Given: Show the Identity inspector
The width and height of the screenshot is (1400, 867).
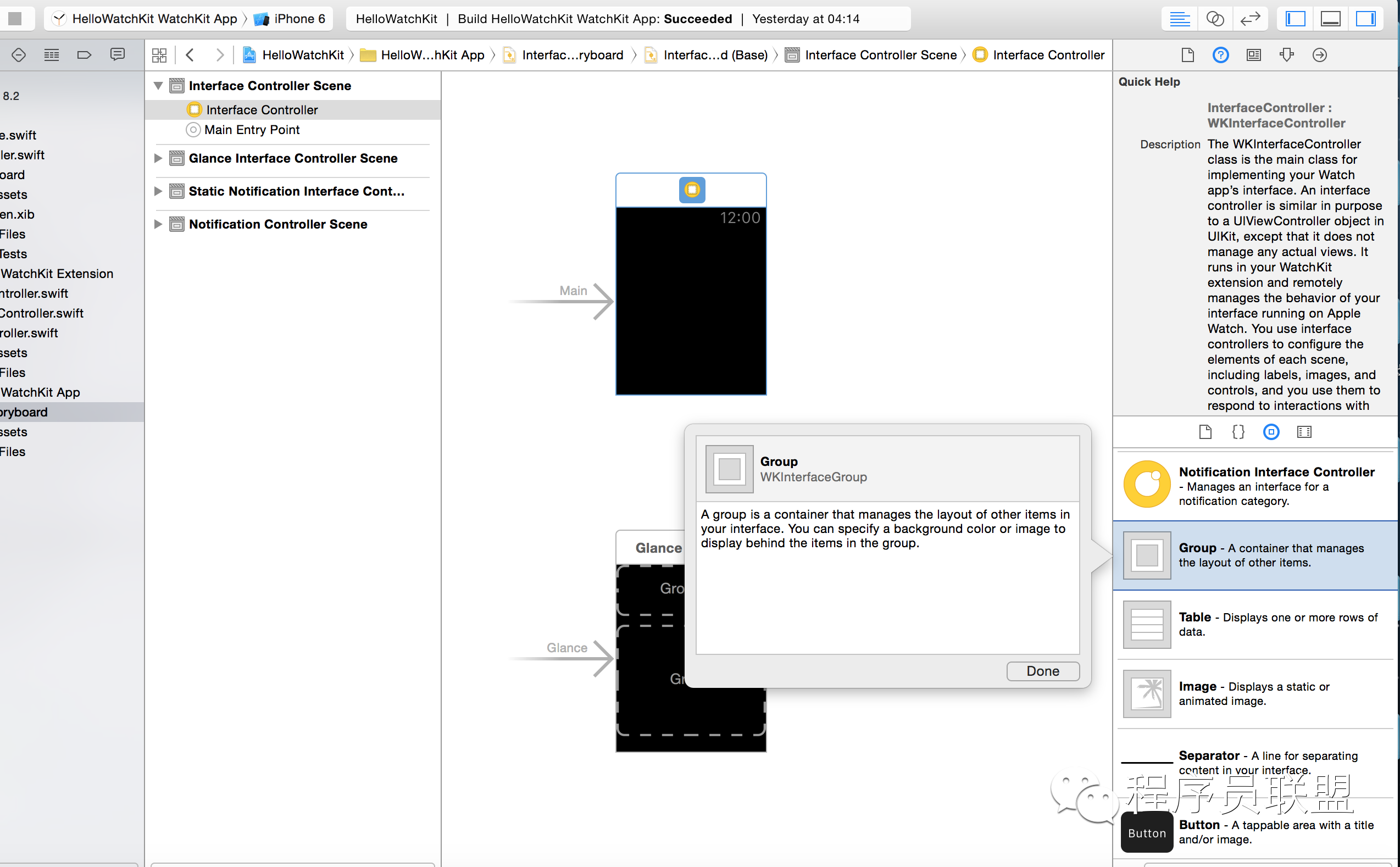Looking at the screenshot, I should pyautogui.click(x=1253, y=54).
